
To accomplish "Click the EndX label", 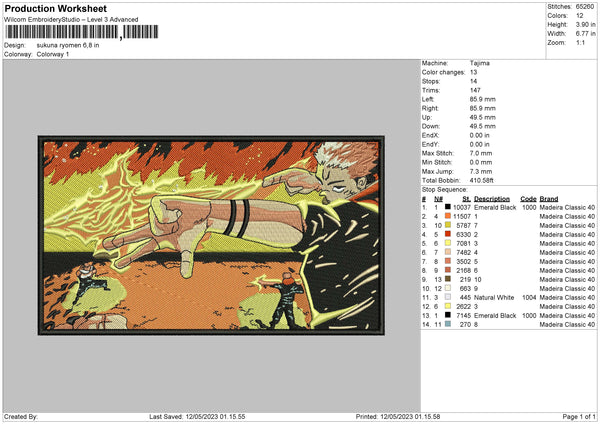I will (x=430, y=135).
